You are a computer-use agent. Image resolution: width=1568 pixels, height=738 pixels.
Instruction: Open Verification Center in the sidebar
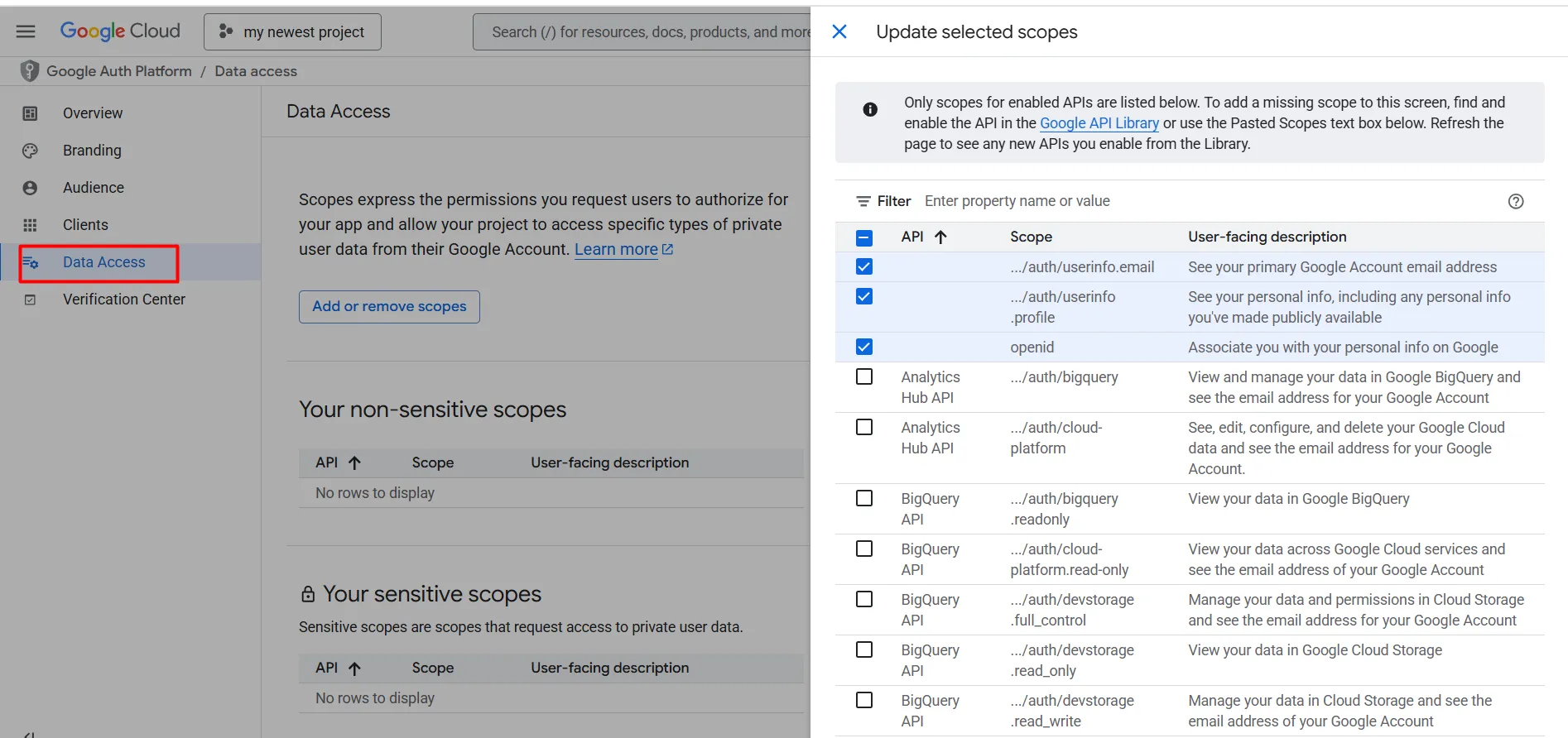point(124,300)
